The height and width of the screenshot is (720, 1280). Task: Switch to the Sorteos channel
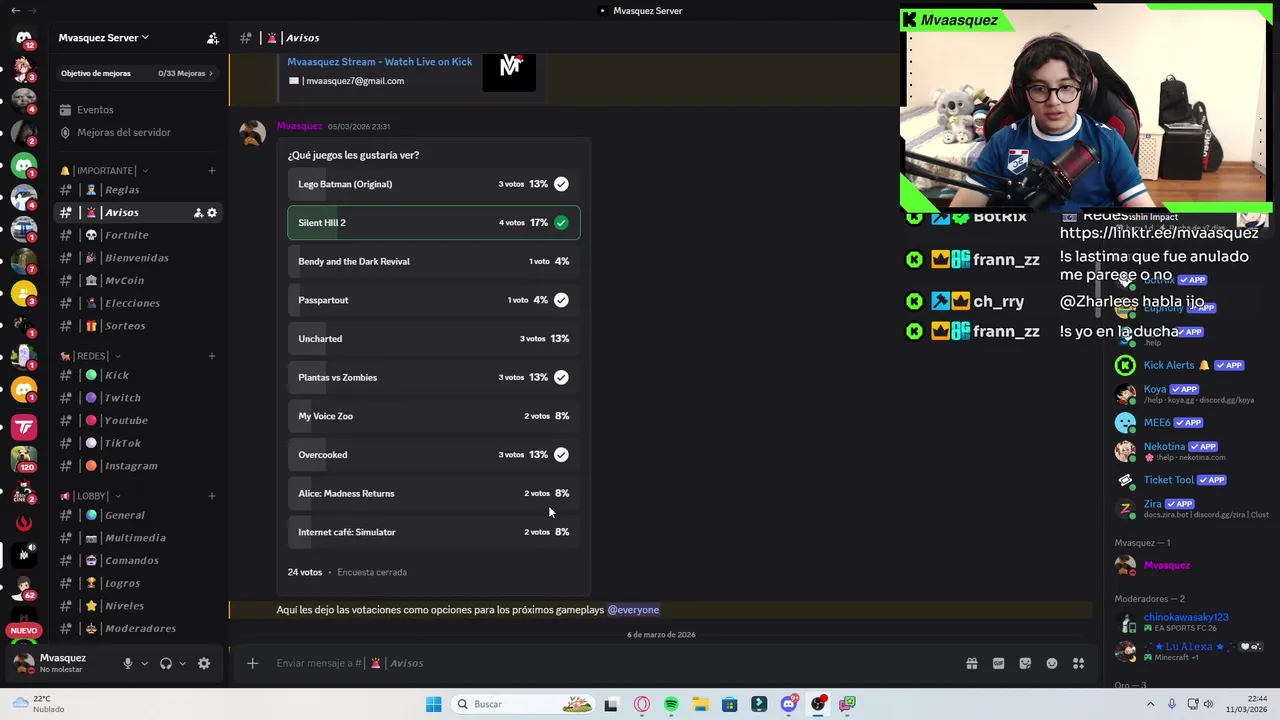point(138,326)
